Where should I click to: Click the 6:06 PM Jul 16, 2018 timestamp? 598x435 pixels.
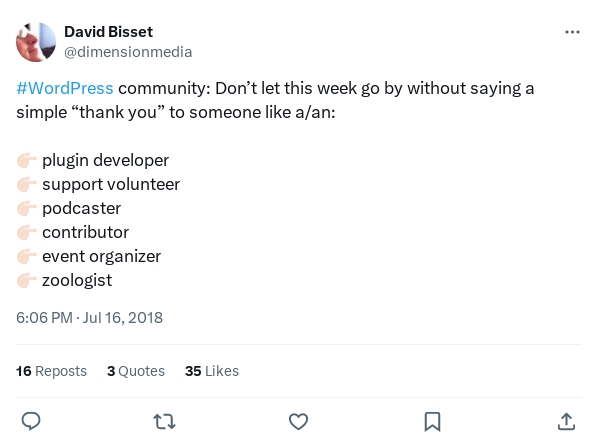pyautogui.click(x=89, y=318)
